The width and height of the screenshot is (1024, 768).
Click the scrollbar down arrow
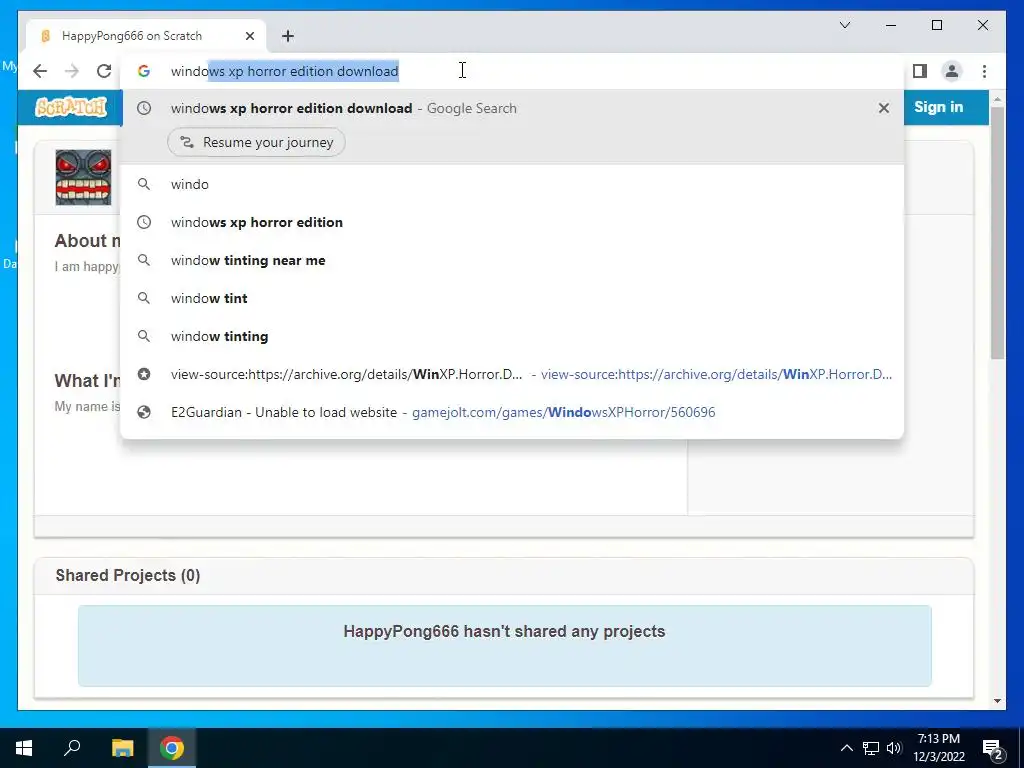pos(997,701)
